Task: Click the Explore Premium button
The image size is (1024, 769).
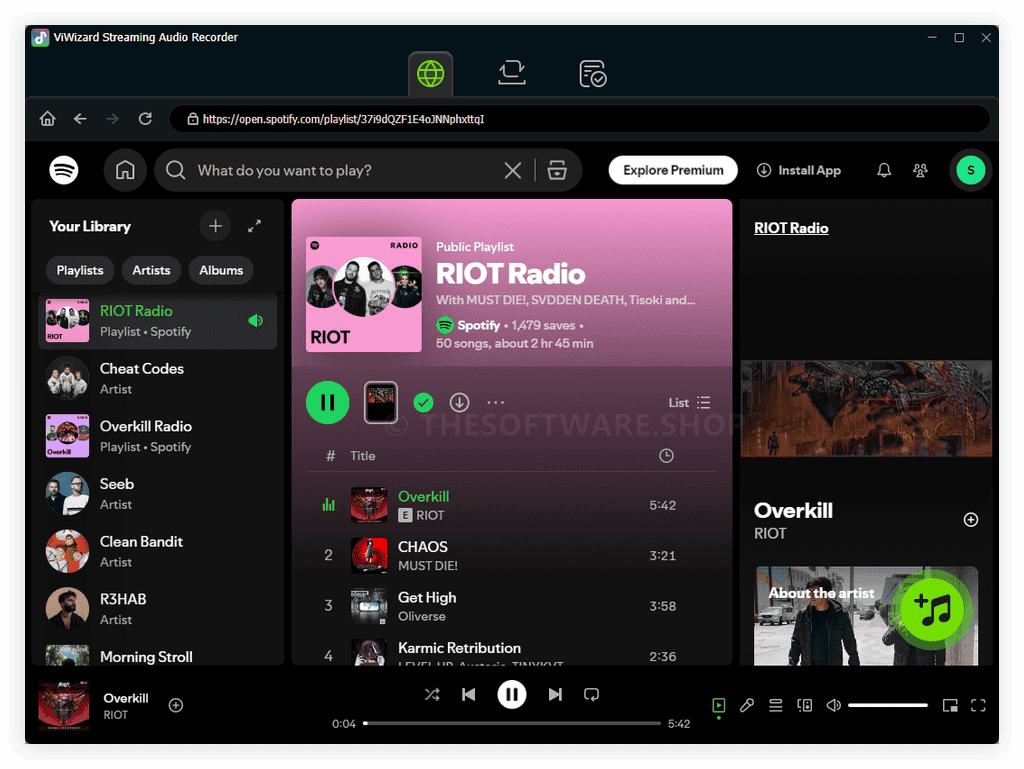Action: point(673,170)
